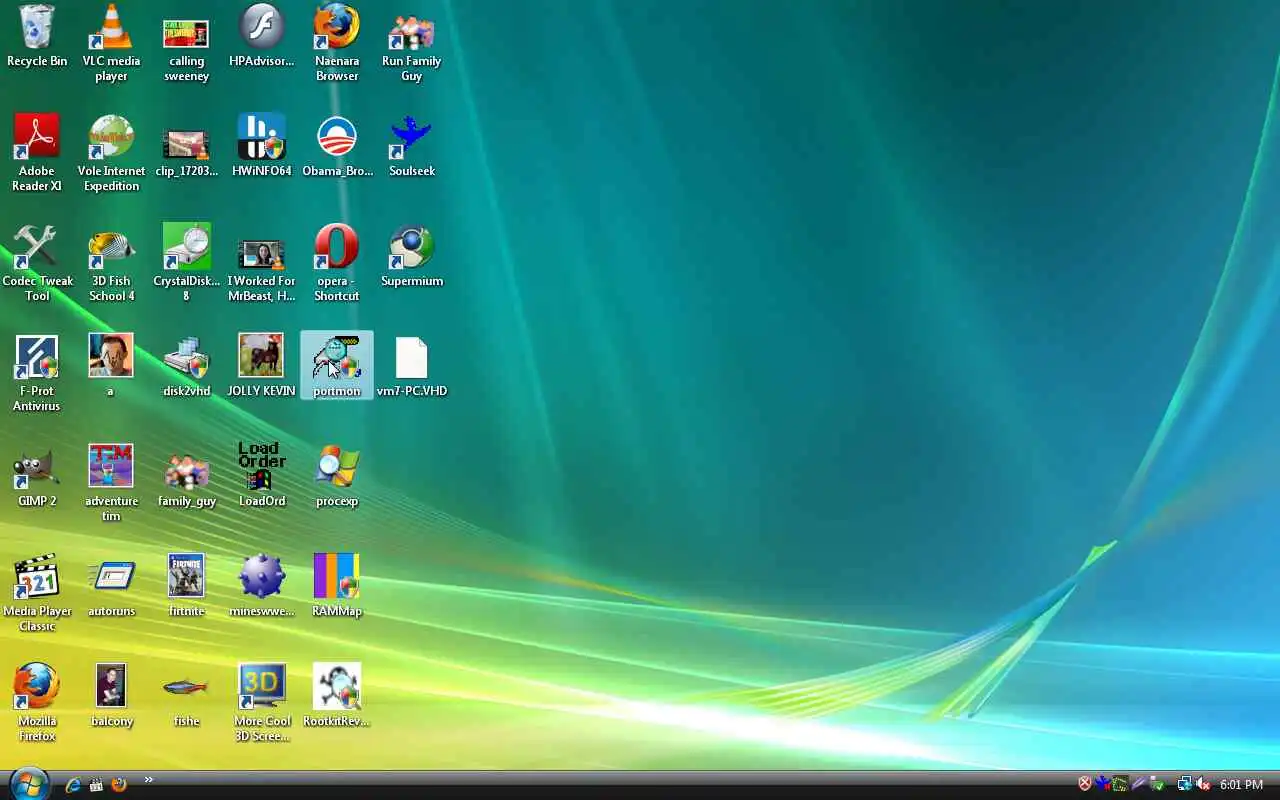Expand the Quick Launch overflow chevron
This screenshot has height=800, width=1280.
click(149, 780)
